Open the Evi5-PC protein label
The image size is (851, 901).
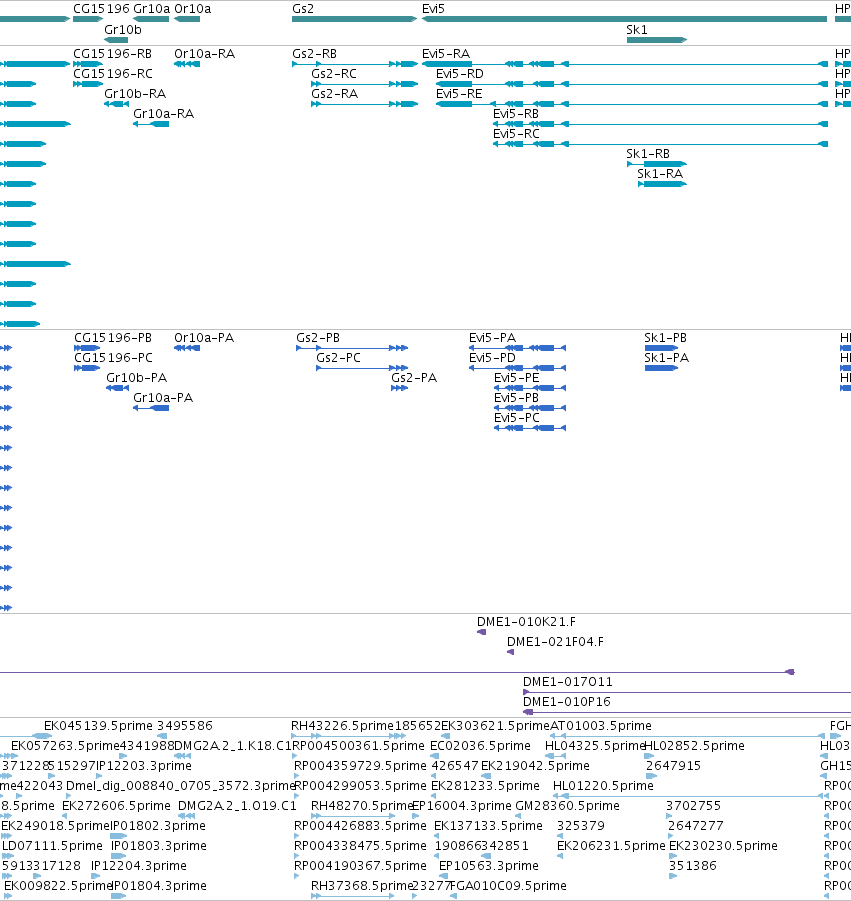517,418
